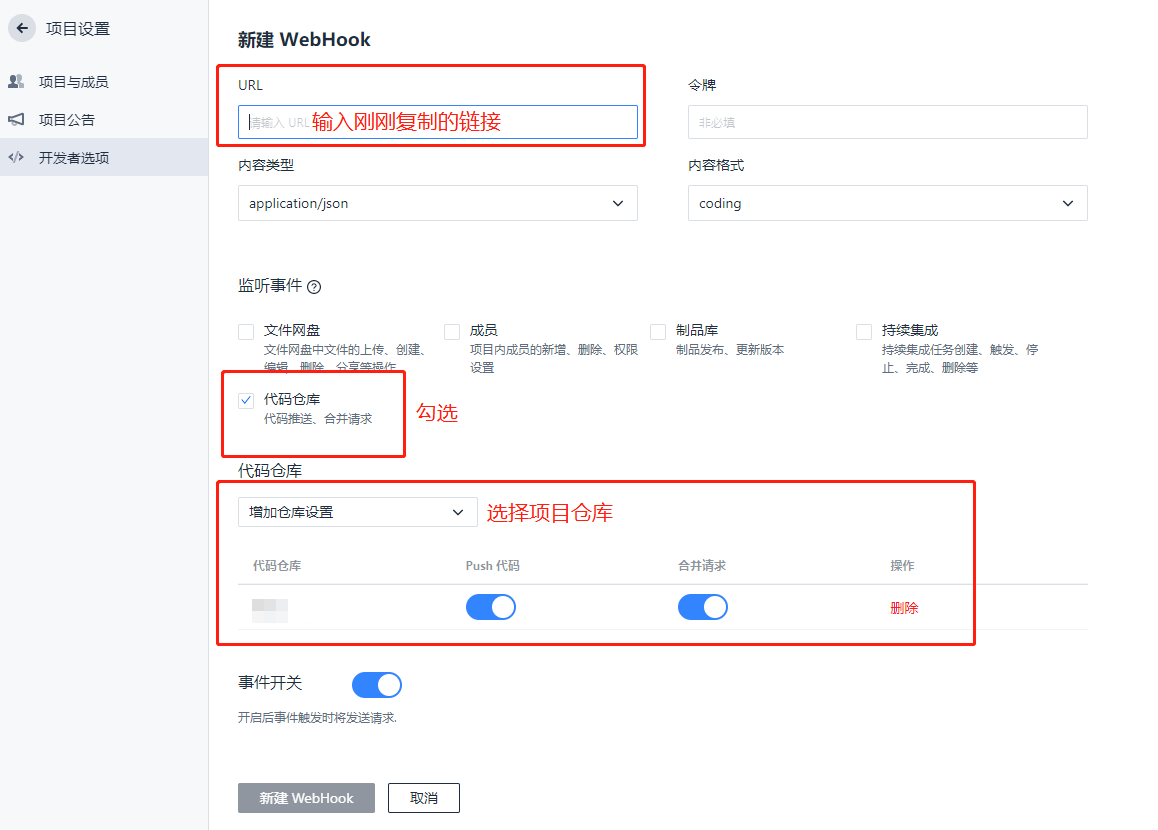The height and width of the screenshot is (830, 1158).
Task: Tick the 持续集成 checkbox
Action: coord(864,332)
